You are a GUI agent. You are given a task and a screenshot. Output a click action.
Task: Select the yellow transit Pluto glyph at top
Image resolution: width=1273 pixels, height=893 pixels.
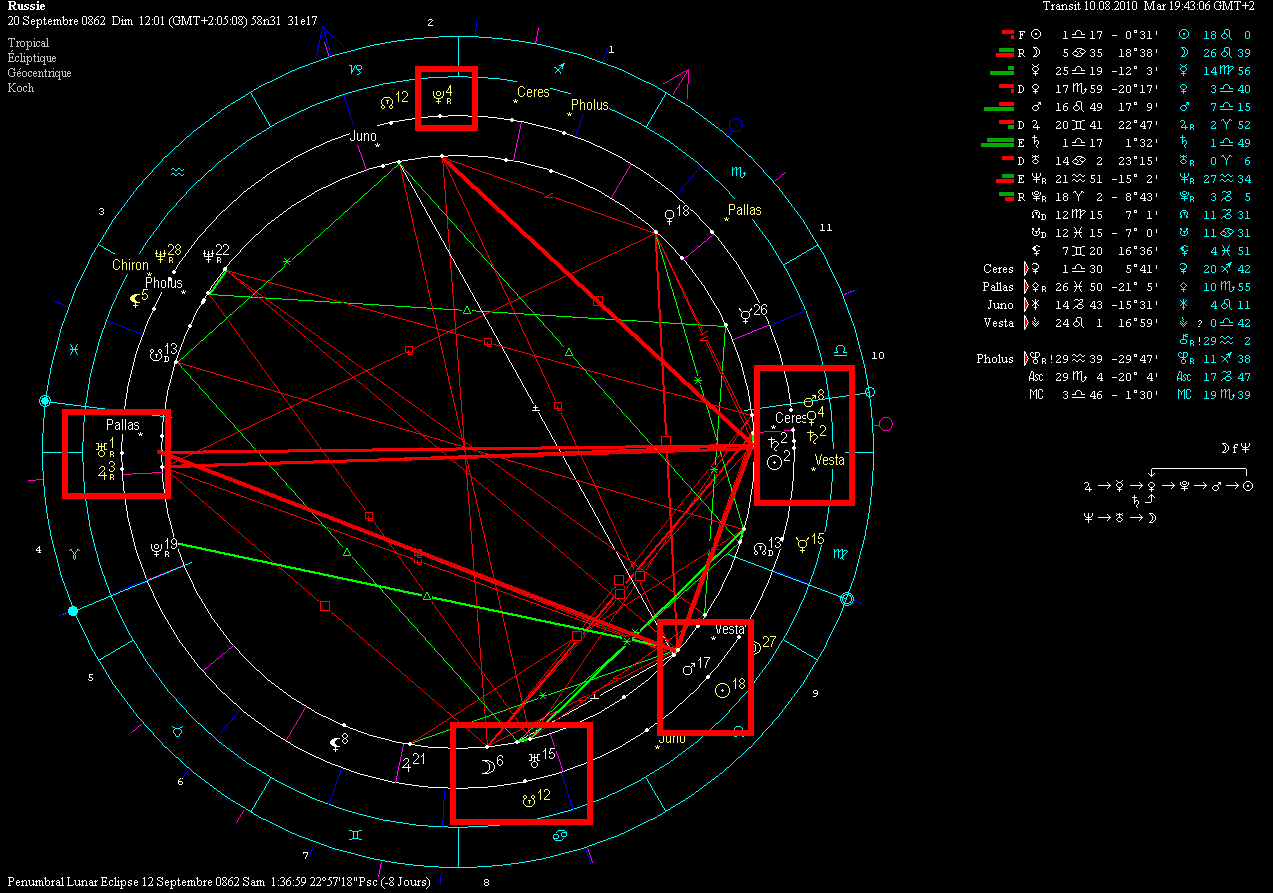[438, 96]
